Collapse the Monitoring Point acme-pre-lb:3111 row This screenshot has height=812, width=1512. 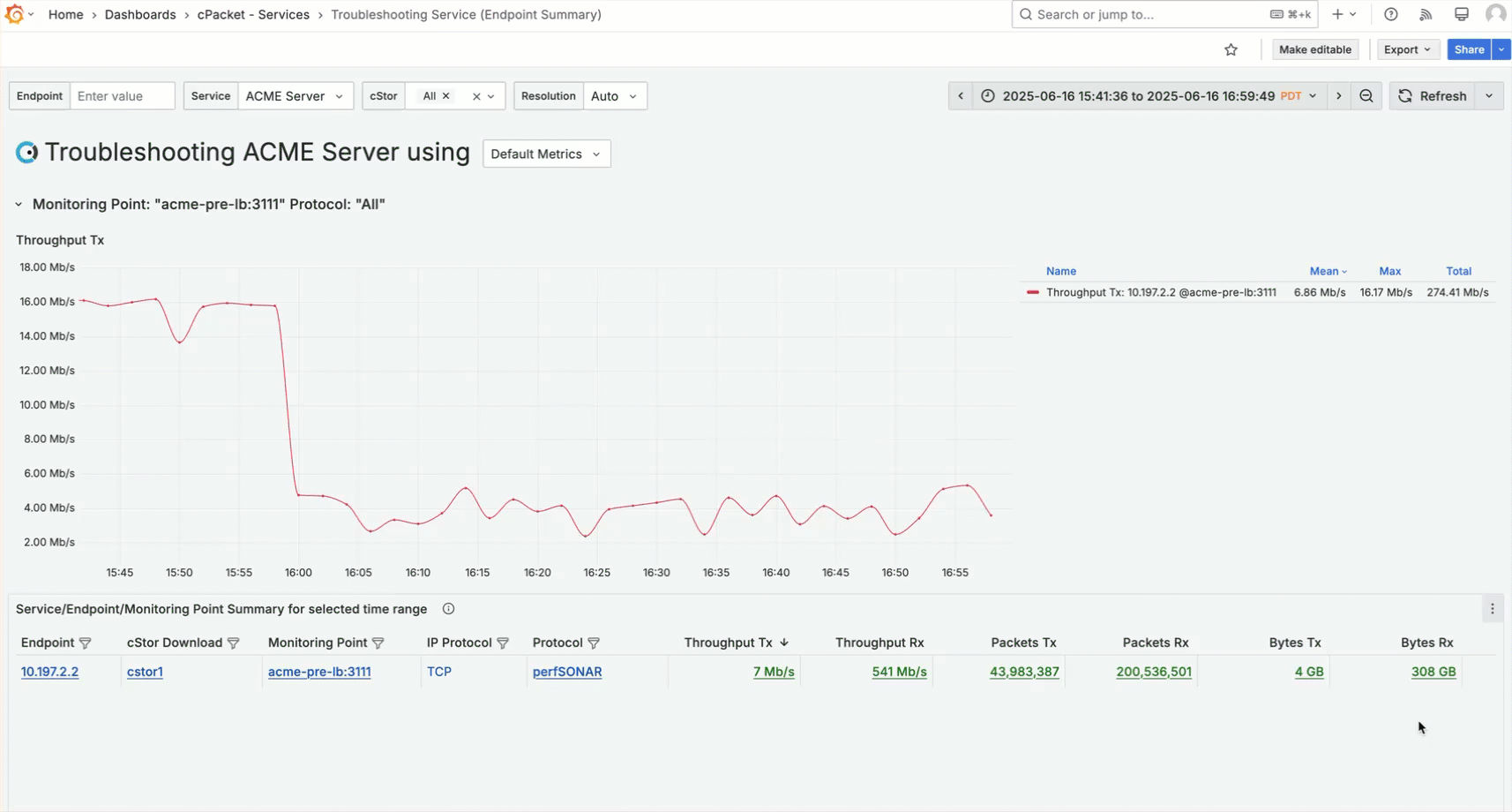click(19, 205)
